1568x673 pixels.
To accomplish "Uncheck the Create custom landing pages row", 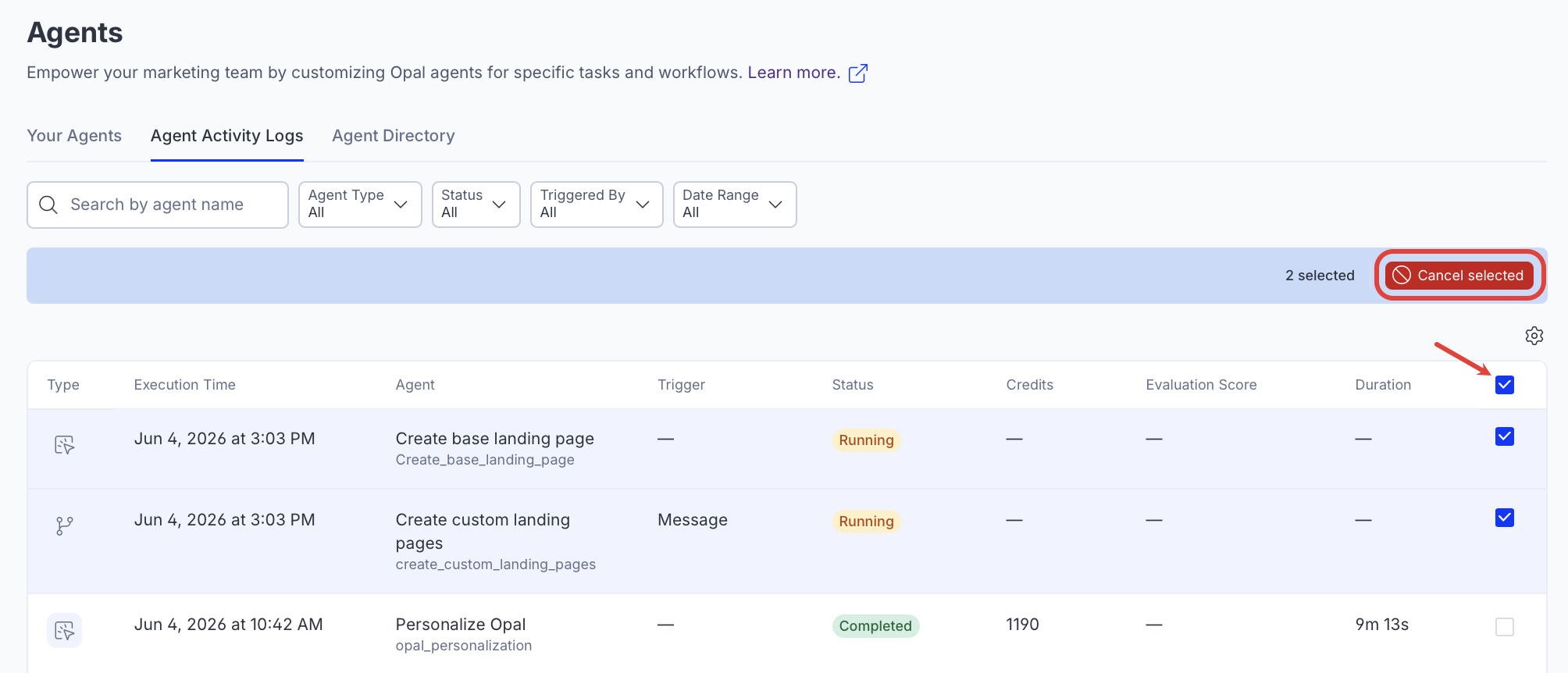I will tap(1505, 518).
